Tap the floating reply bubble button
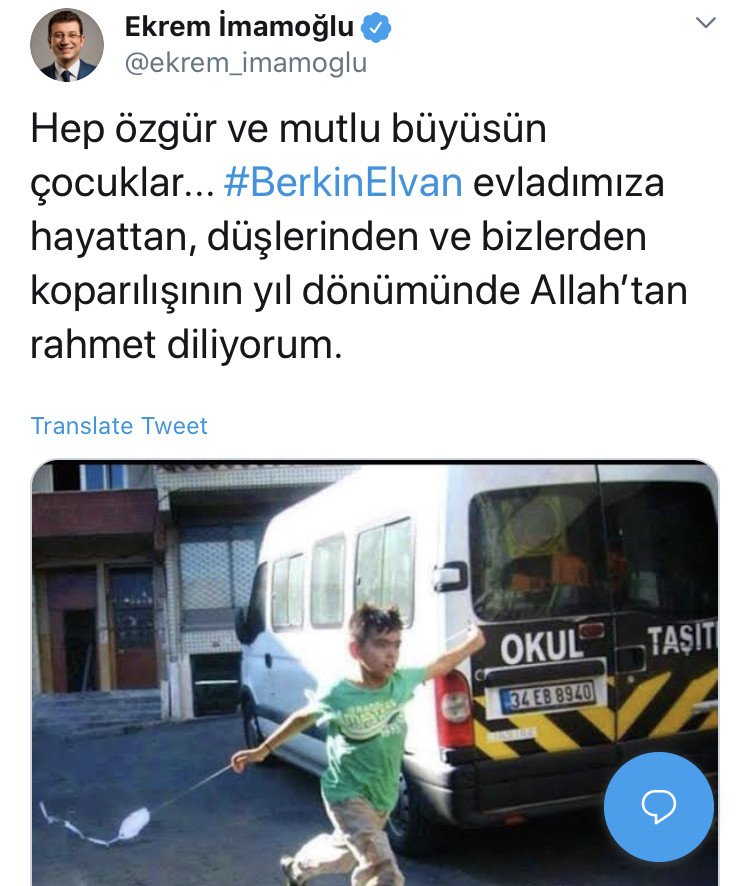 [658, 806]
